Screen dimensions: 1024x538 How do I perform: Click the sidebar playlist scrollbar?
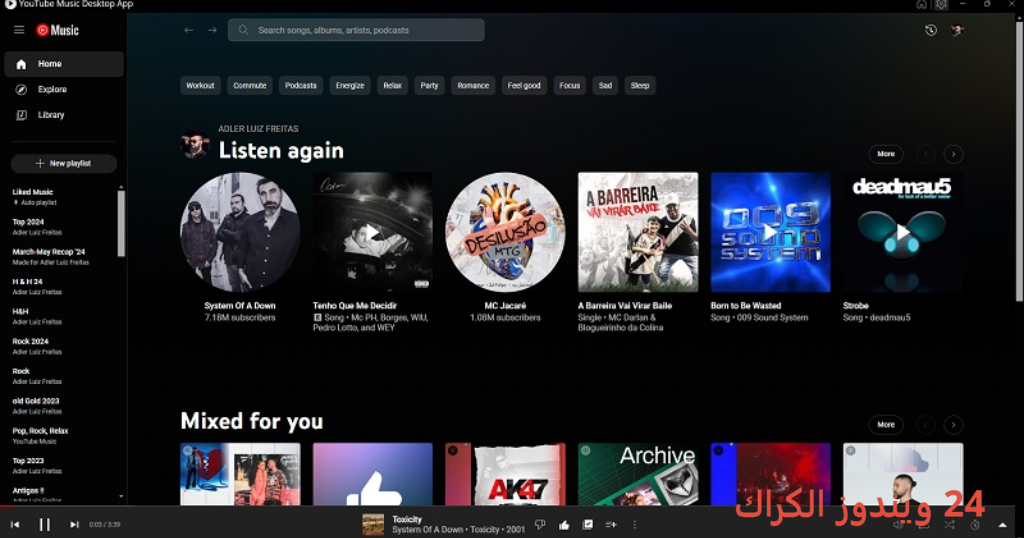[x=121, y=223]
